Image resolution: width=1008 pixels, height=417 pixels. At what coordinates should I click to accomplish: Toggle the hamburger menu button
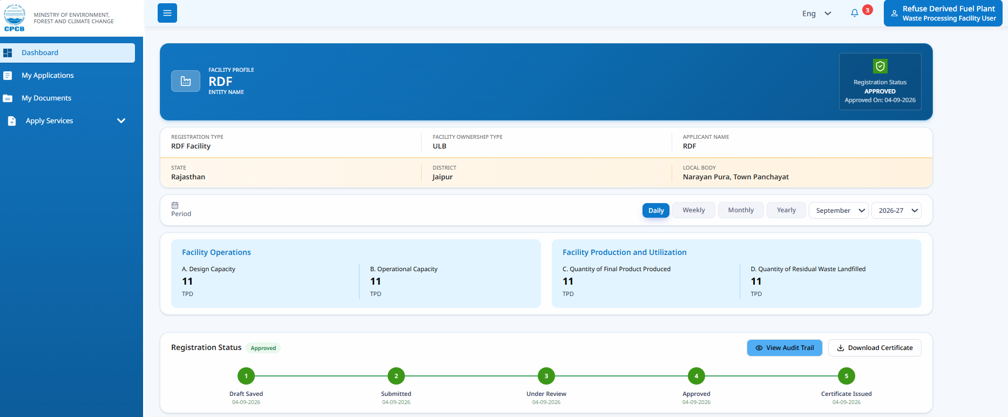click(x=167, y=13)
